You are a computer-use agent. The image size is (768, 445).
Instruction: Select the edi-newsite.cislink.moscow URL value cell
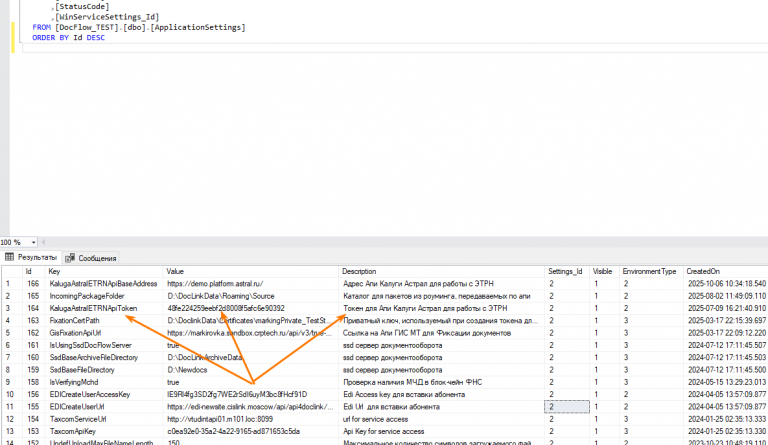tap(250, 406)
